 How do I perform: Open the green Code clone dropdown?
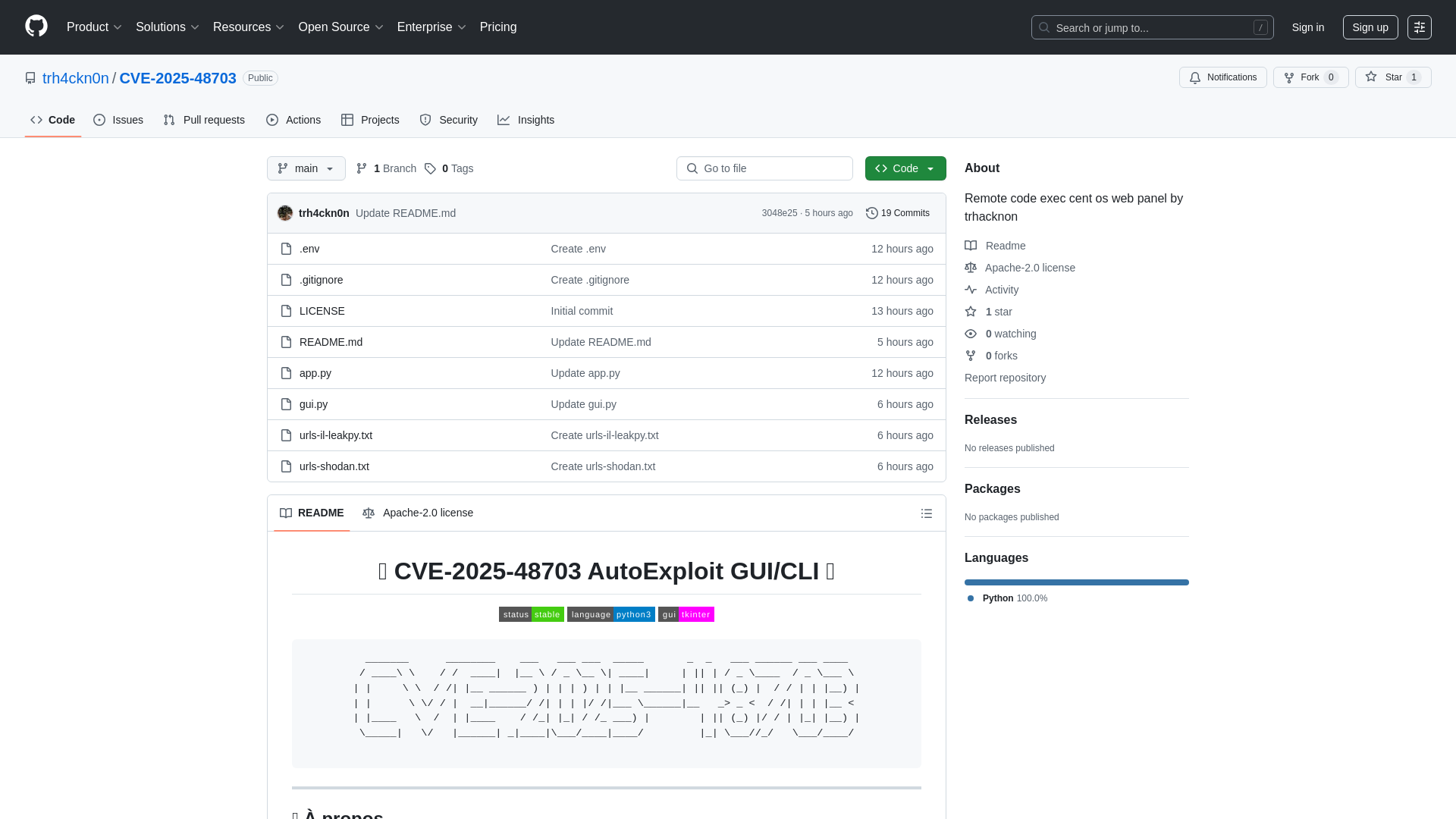tap(905, 168)
